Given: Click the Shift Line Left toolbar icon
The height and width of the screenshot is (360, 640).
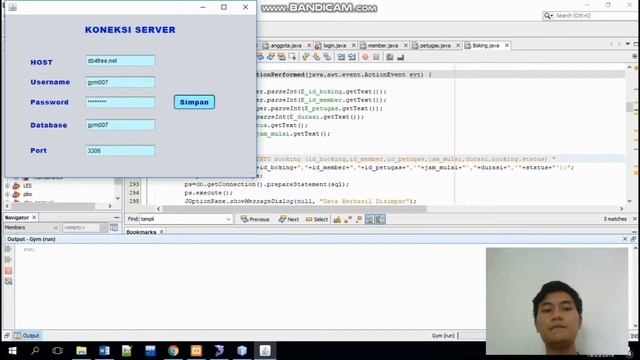Looking at the screenshot, I should coord(341,57).
